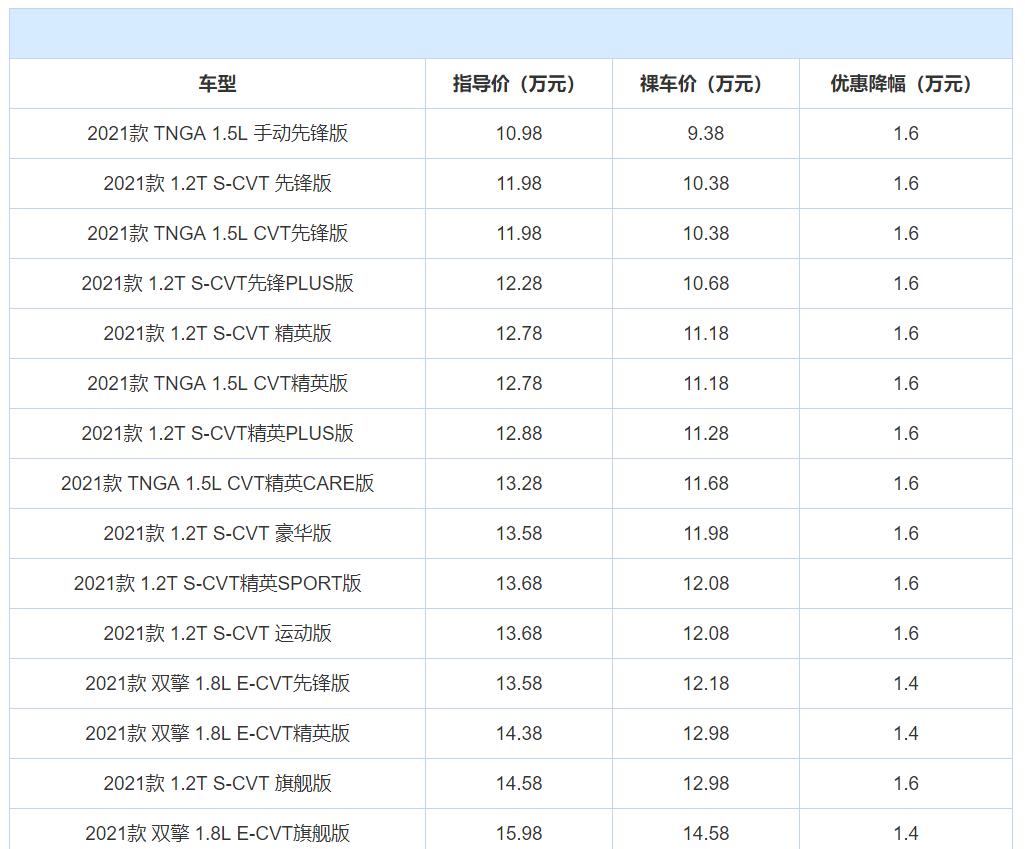Screen dimensions: 1025x849
Task: Select discount 1.4 in 双擎 先锋版 row
Action: [906, 684]
